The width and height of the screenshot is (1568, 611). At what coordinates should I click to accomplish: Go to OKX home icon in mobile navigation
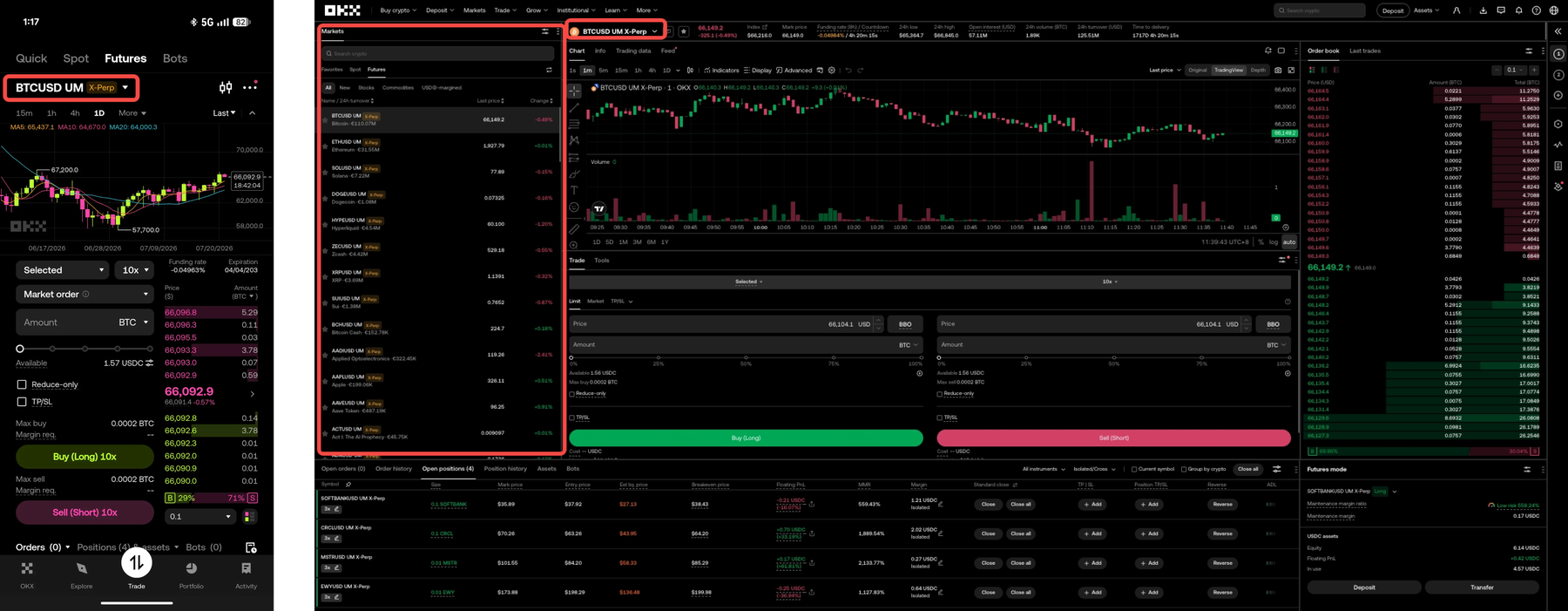pos(27,568)
